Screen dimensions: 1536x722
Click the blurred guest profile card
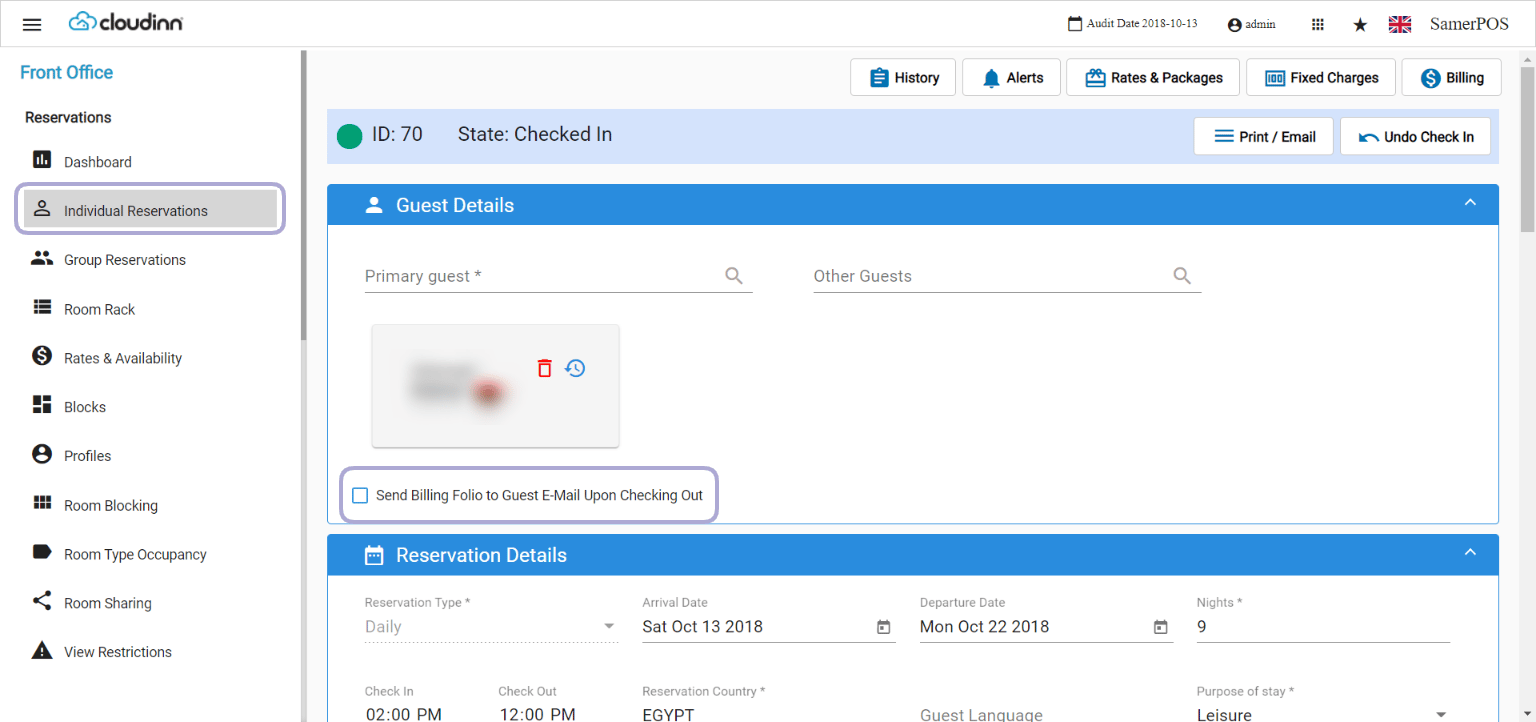point(496,386)
